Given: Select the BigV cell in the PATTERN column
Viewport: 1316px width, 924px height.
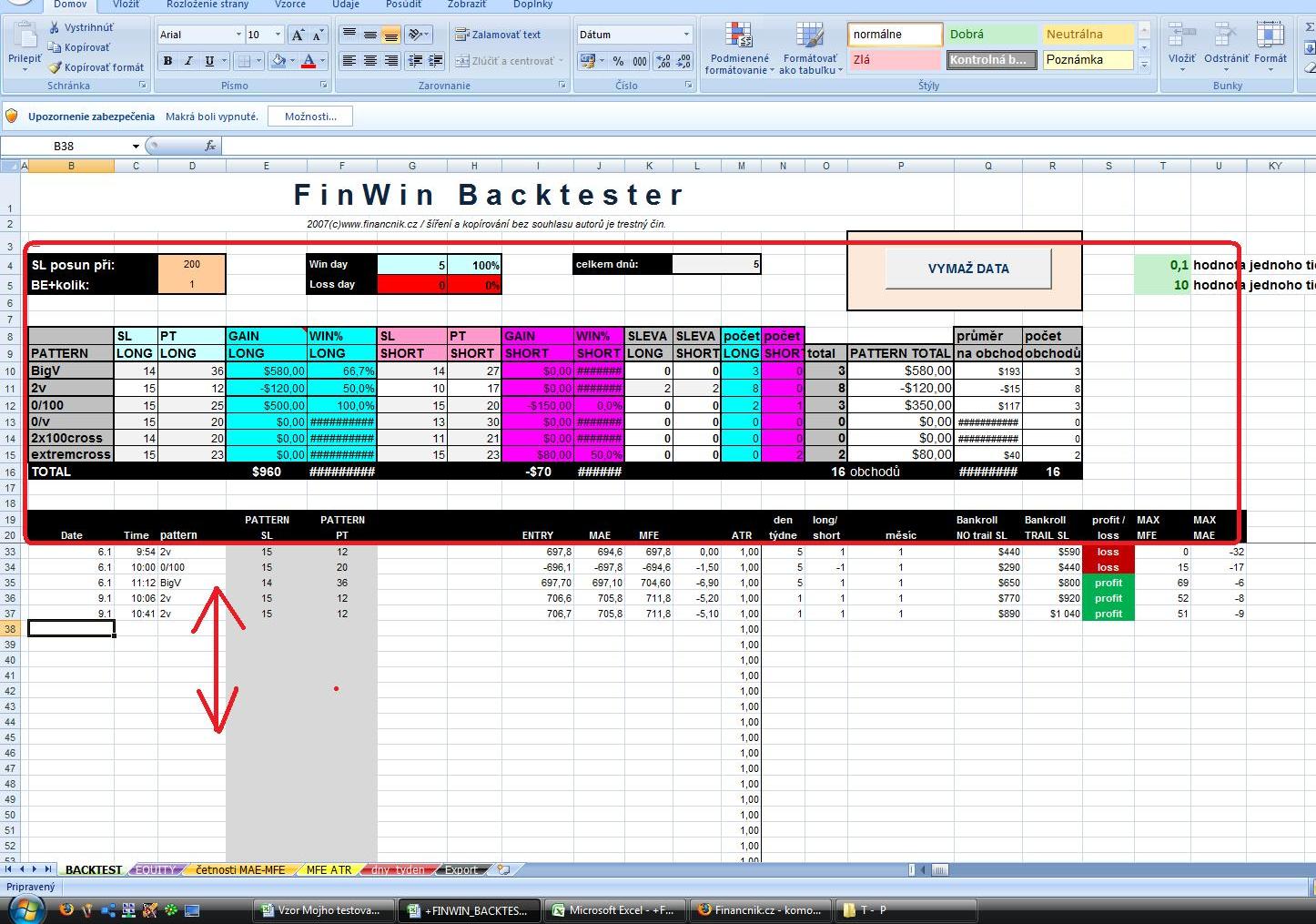Looking at the screenshot, I should 71,371.
